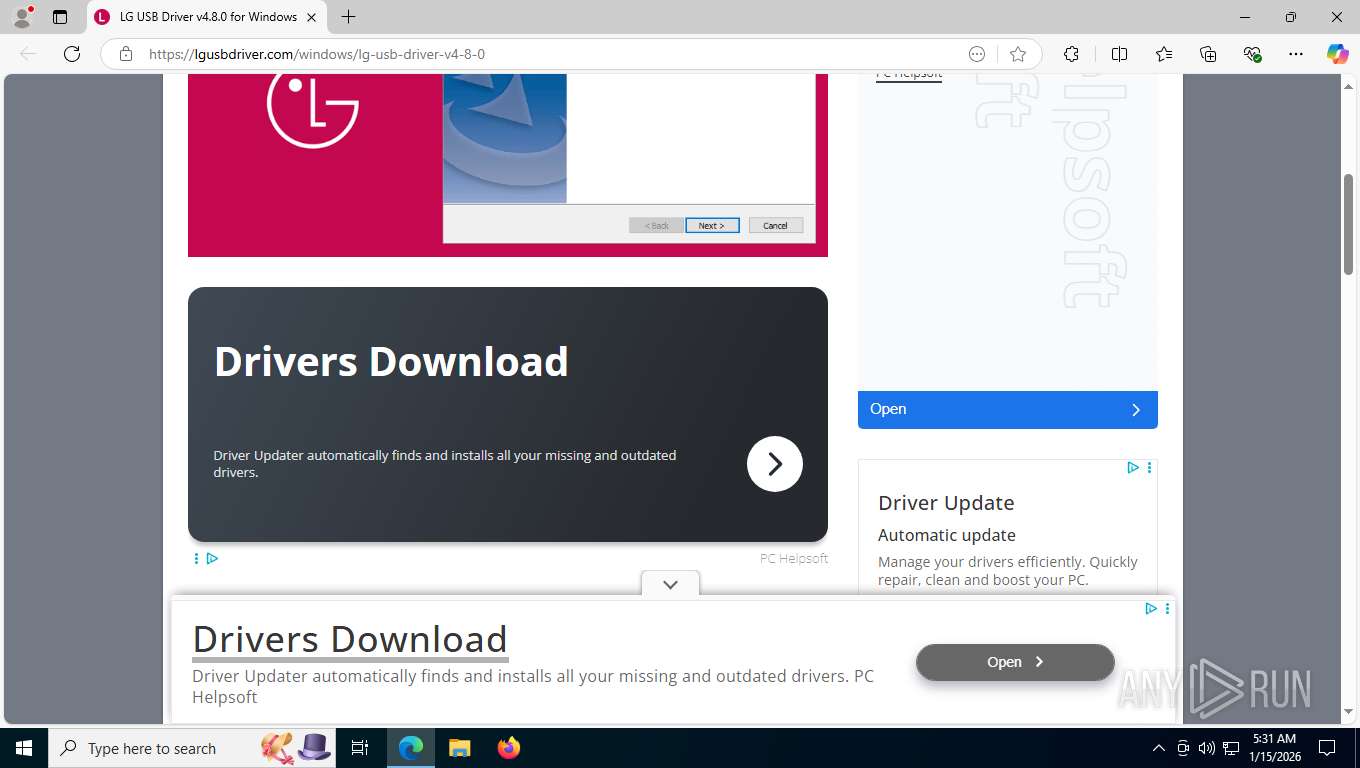
Task: View site information padlock icon
Action: click(x=126, y=54)
